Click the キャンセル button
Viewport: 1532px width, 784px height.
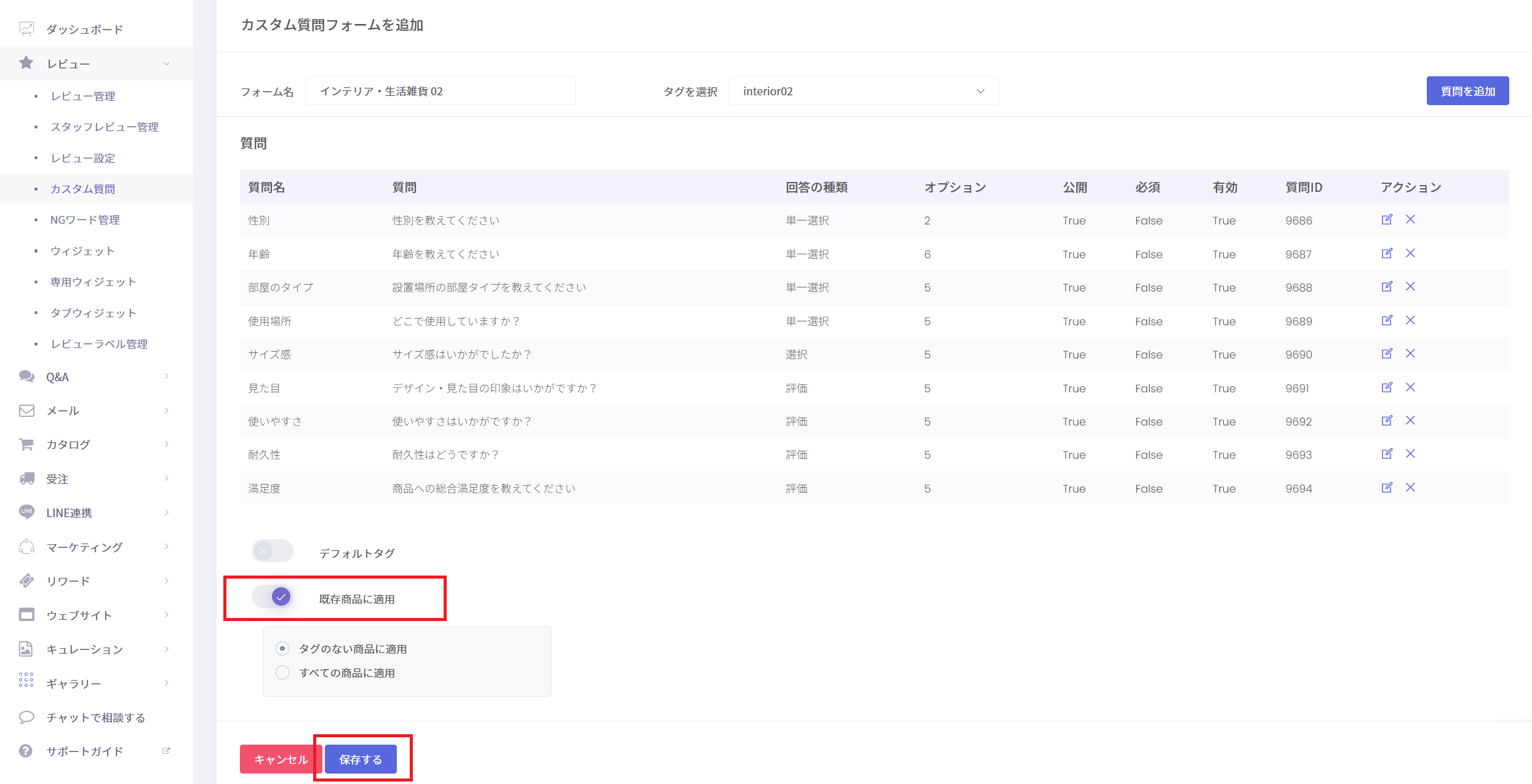(281, 759)
